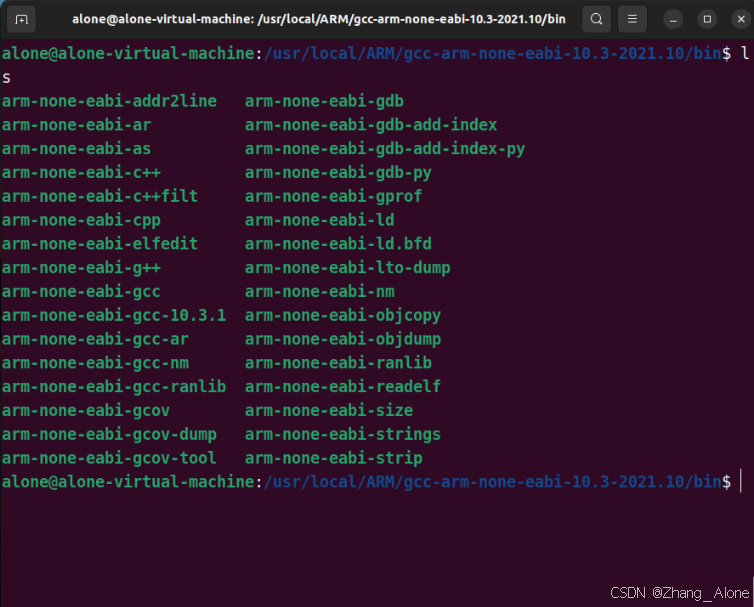Click the arm-none-eabi-as entry
This screenshot has height=607, width=754.
click(76, 149)
